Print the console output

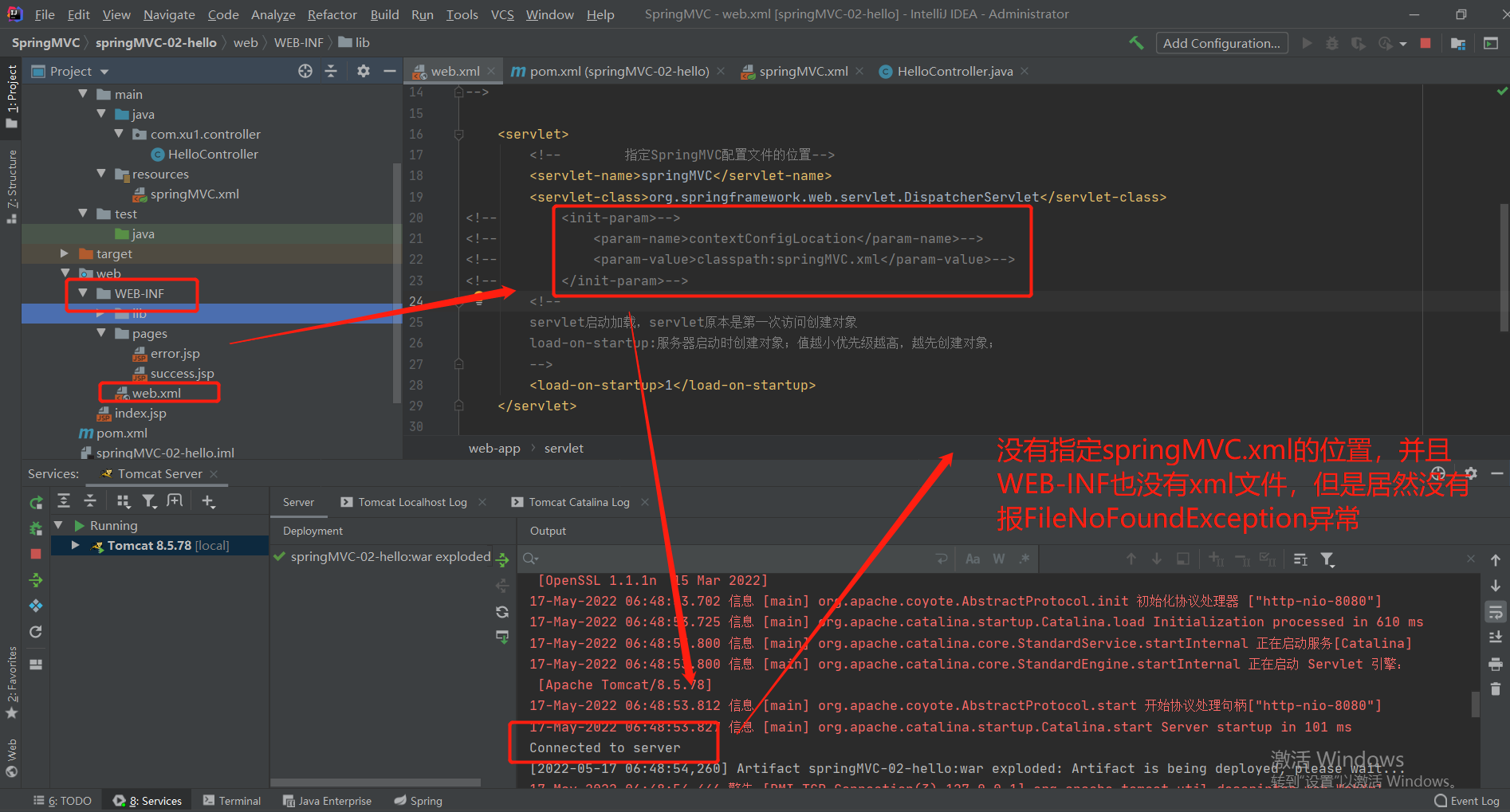point(1496,663)
